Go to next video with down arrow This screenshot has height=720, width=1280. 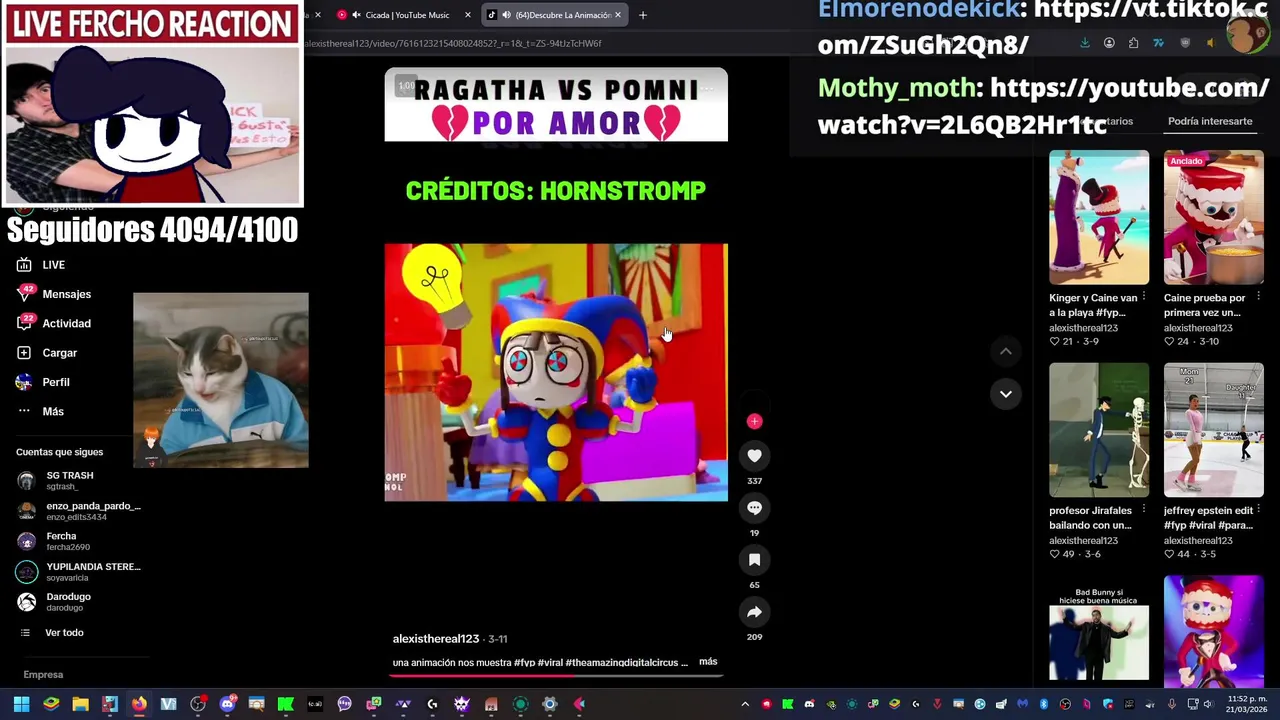(1006, 394)
